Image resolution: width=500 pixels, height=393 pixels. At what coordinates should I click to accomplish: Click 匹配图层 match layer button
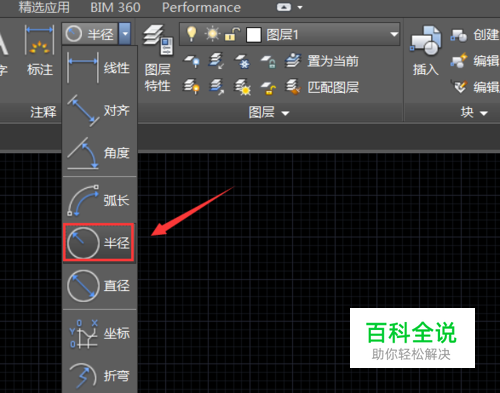coord(322,87)
